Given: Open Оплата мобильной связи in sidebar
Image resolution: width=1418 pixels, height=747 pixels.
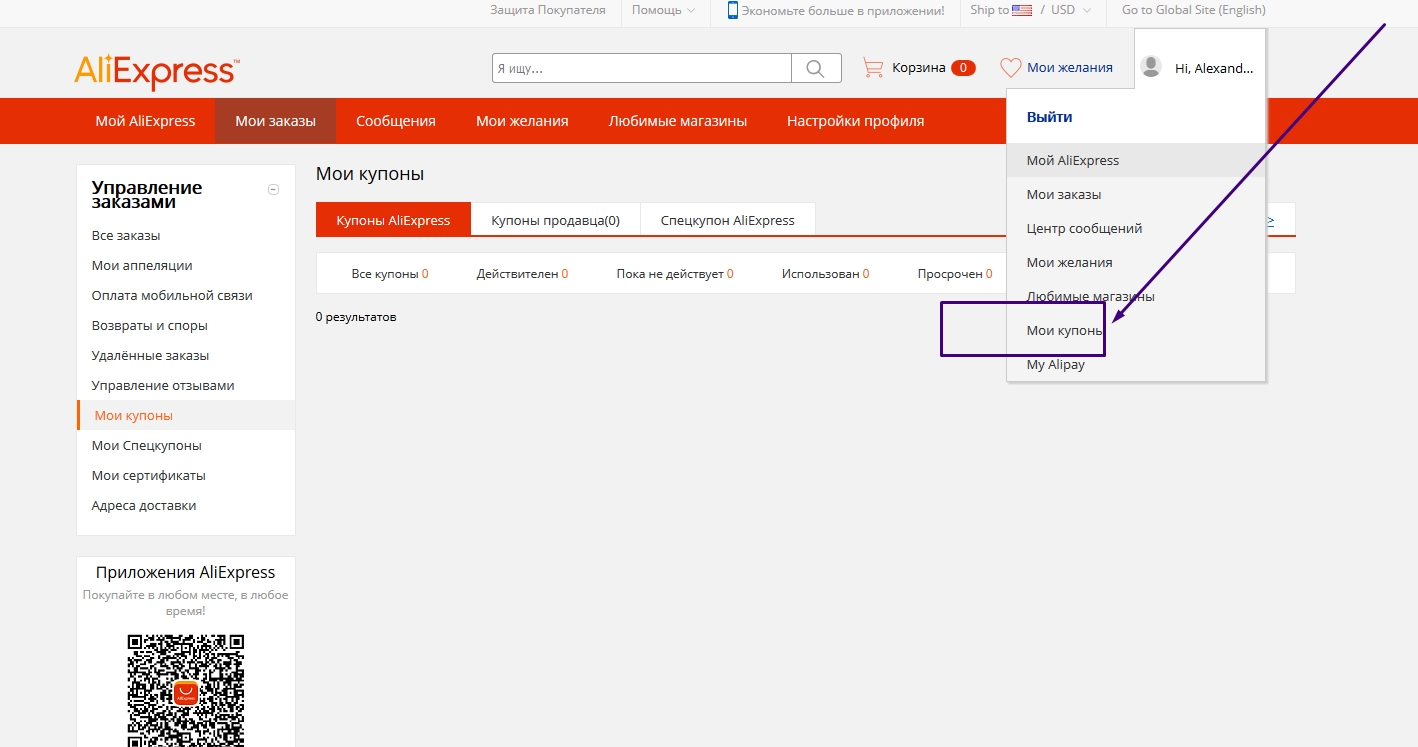Looking at the screenshot, I should [172, 296].
